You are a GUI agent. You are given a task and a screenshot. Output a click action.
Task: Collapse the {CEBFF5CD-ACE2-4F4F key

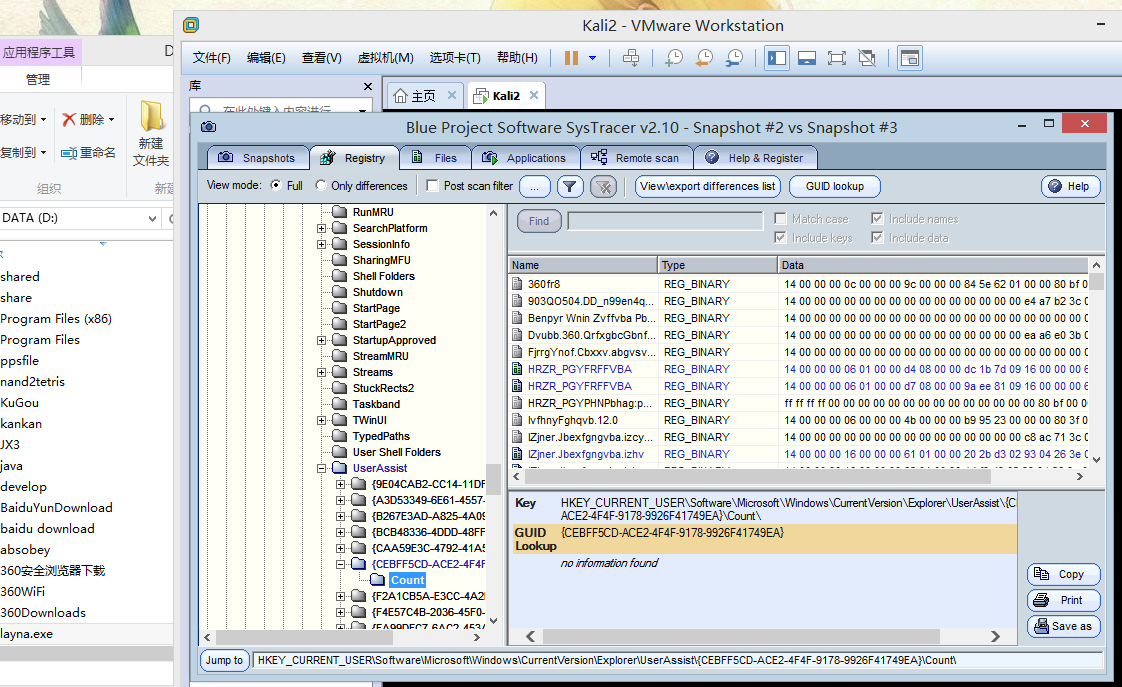341,565
